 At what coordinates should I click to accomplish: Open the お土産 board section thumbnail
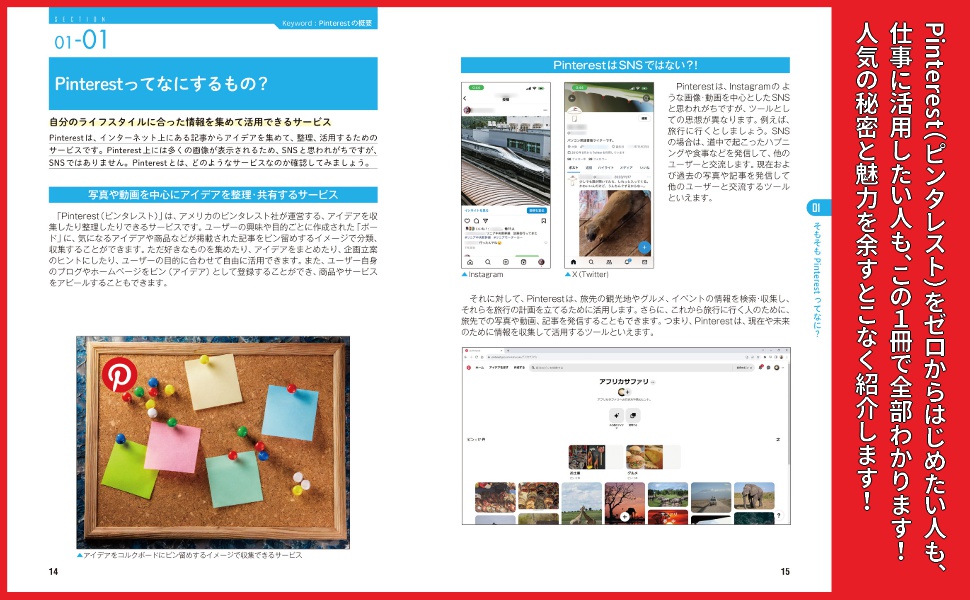[596, 457]
